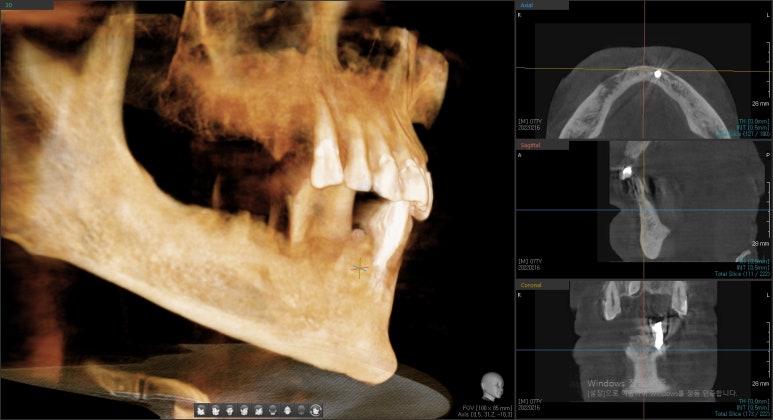Click the seventh head orientation icon
The width and height of the screenshot is (773, 420).
287,410
